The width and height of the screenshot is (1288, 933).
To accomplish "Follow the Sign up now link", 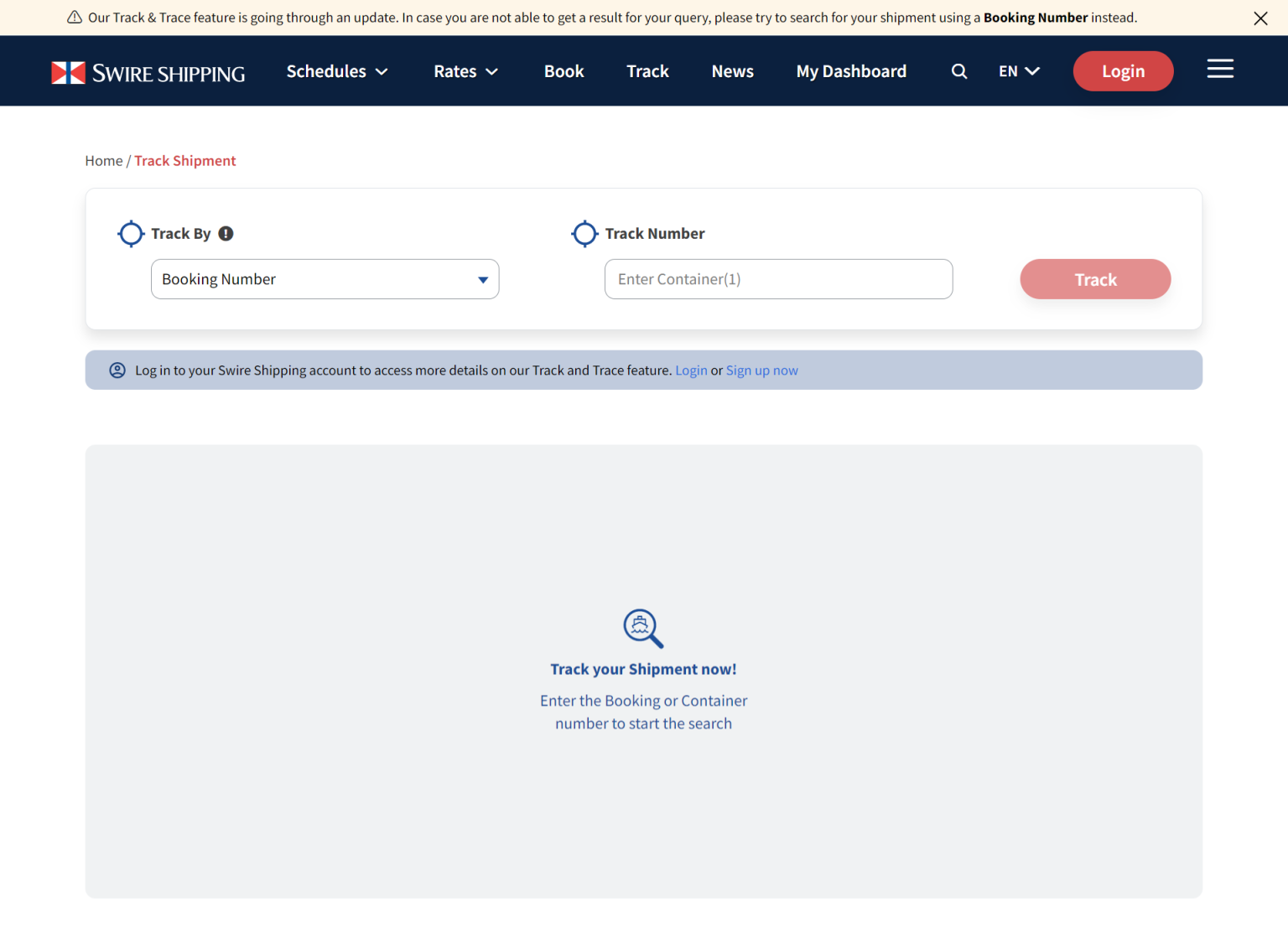I will point(761,371).
